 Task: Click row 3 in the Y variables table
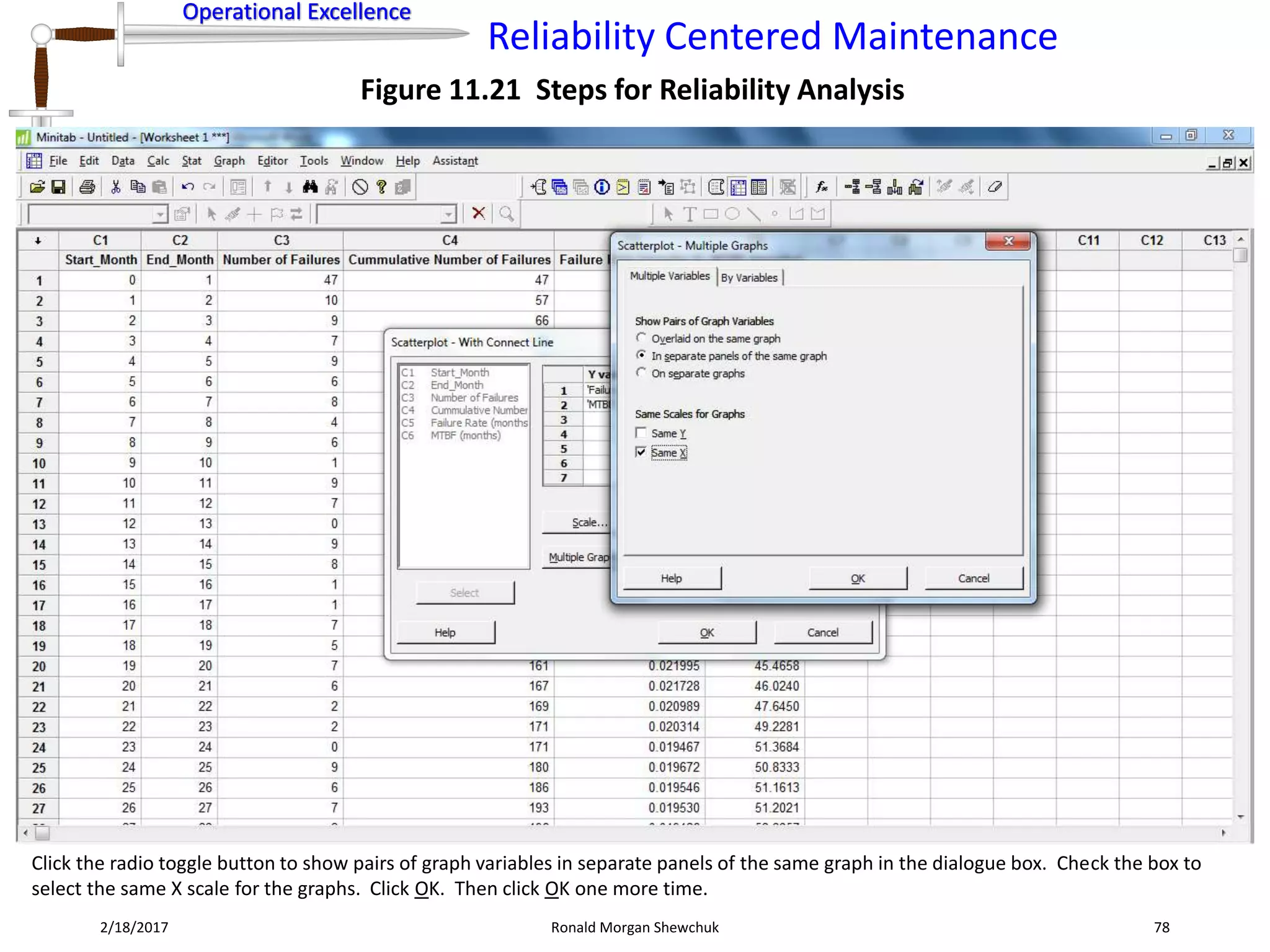tap(577, 420)
